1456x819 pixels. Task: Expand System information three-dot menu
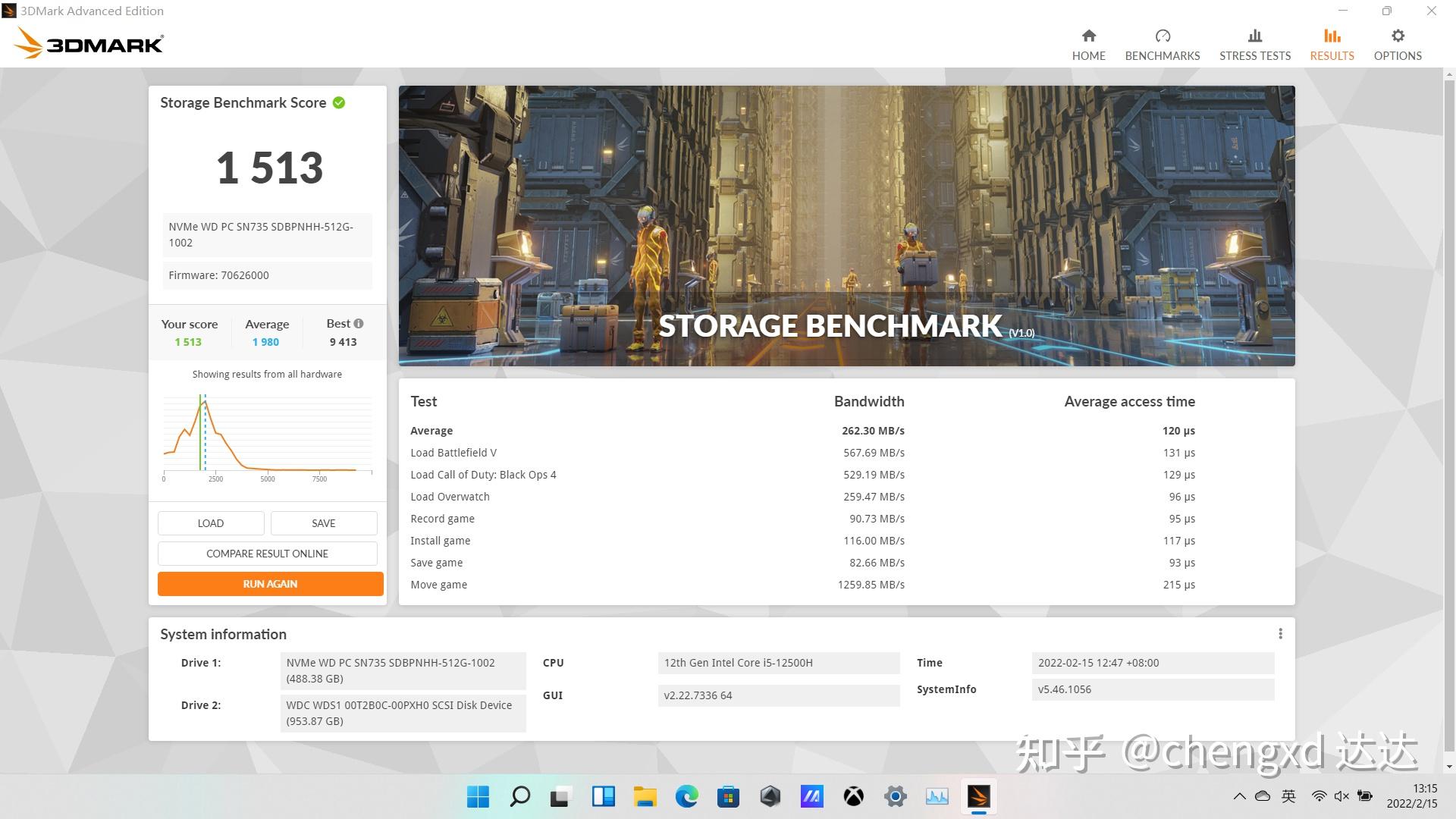pos(1280,634)
